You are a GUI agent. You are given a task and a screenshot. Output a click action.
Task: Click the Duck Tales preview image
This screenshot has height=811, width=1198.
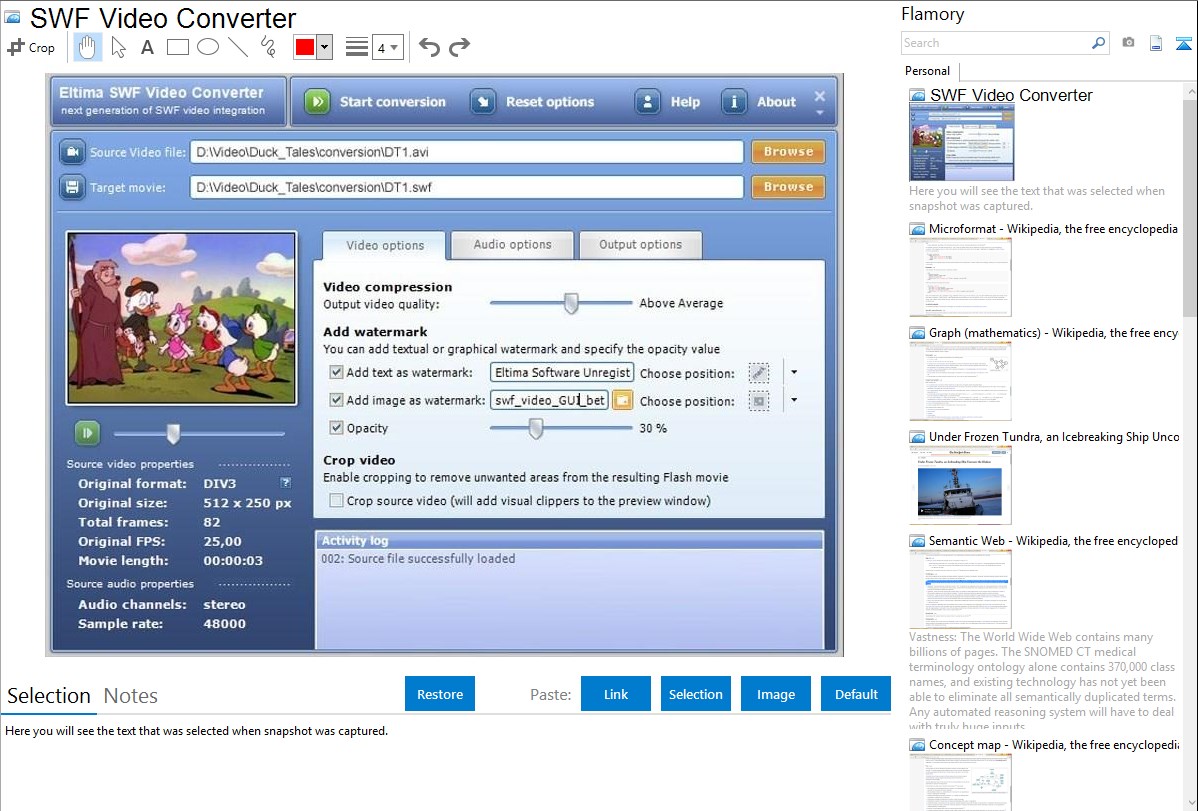181,318
